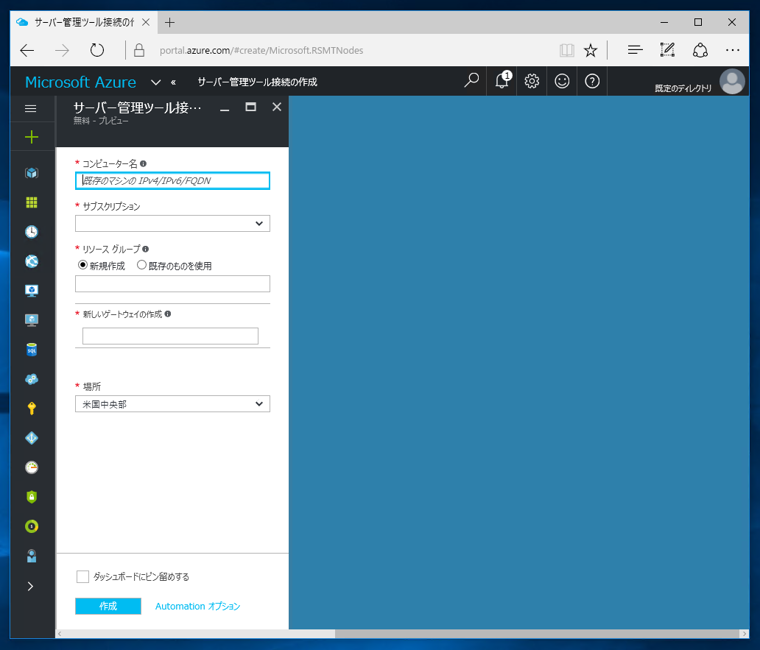Toggle Edge reading view book icon
Screen dimensions: 760x650
coord(567,50)
